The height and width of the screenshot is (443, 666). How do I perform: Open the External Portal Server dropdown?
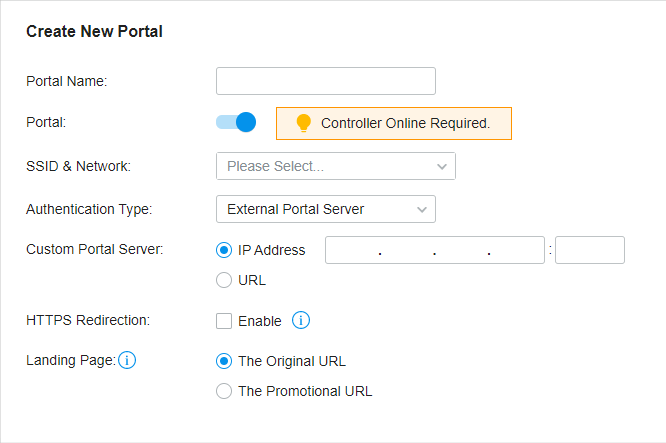tap(326, 209)
